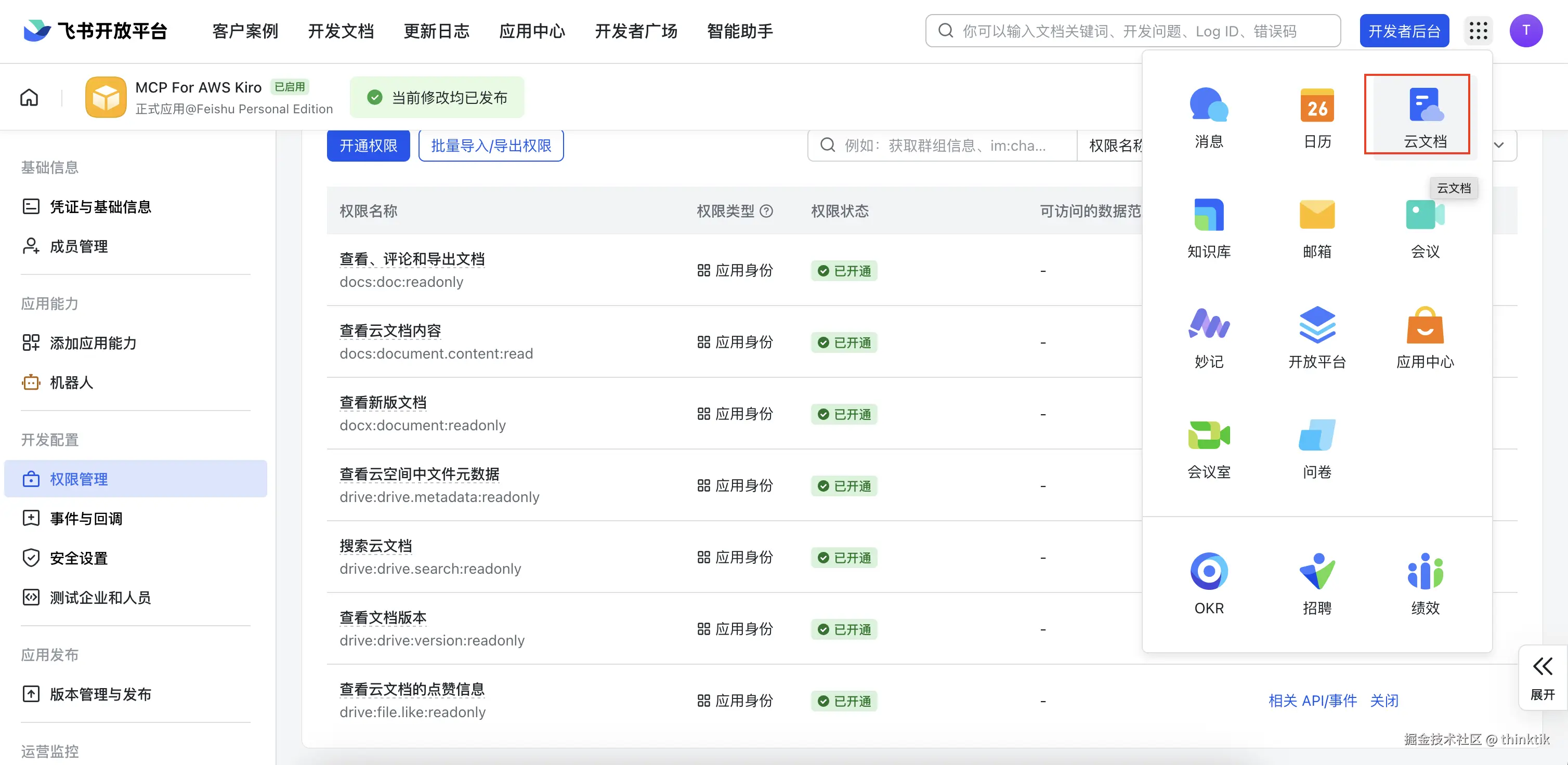Click the home icon in the breadcrumb
The height and width of the screenshot is (765, 1568).
click(x=29, y=98)
